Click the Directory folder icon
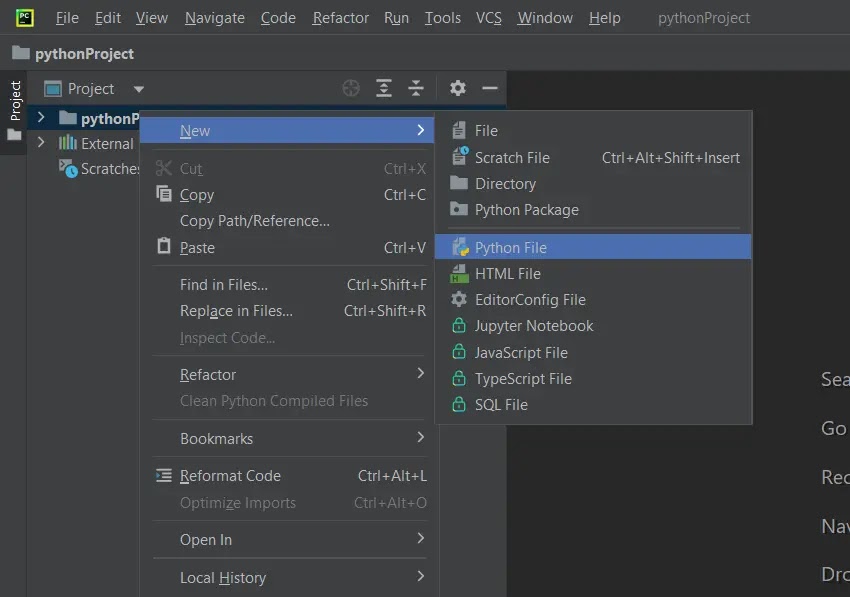The height and width of the screenshot is (597, 850). pos(459,183)
